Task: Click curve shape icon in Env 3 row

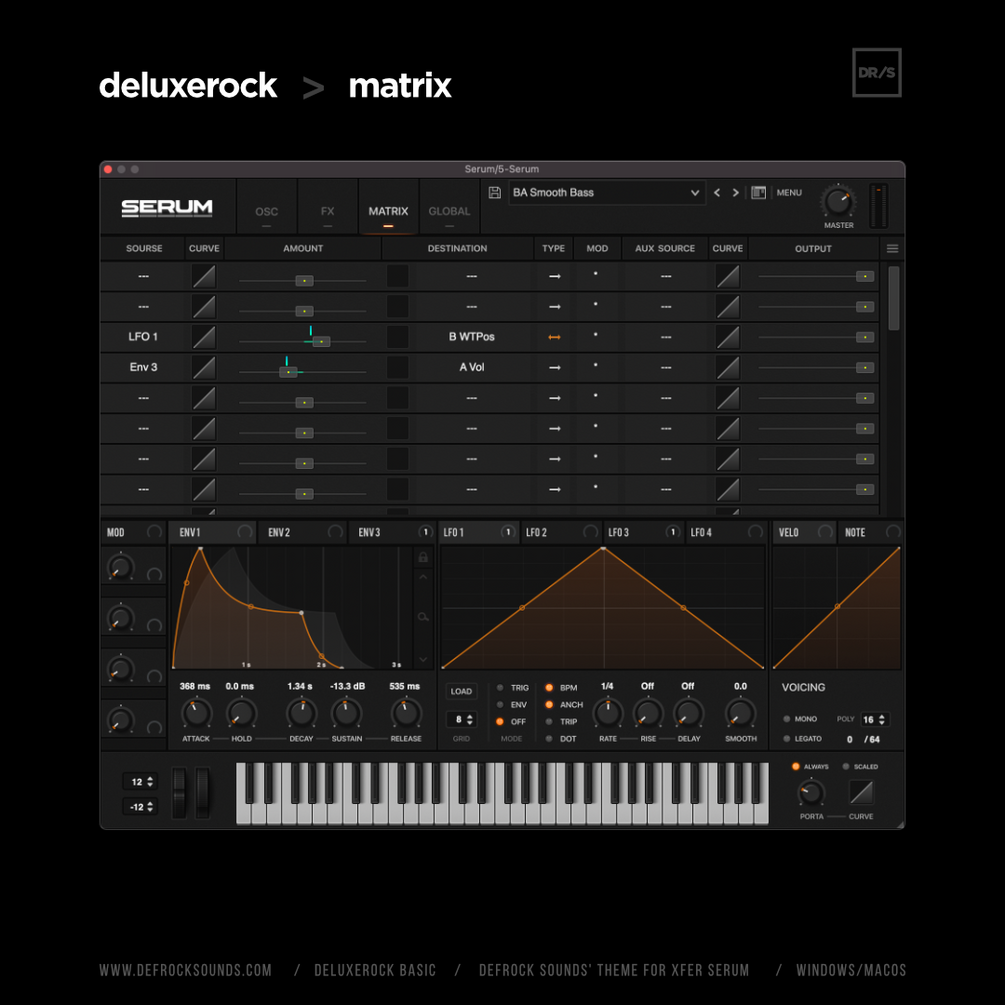Action: point(204,367)
